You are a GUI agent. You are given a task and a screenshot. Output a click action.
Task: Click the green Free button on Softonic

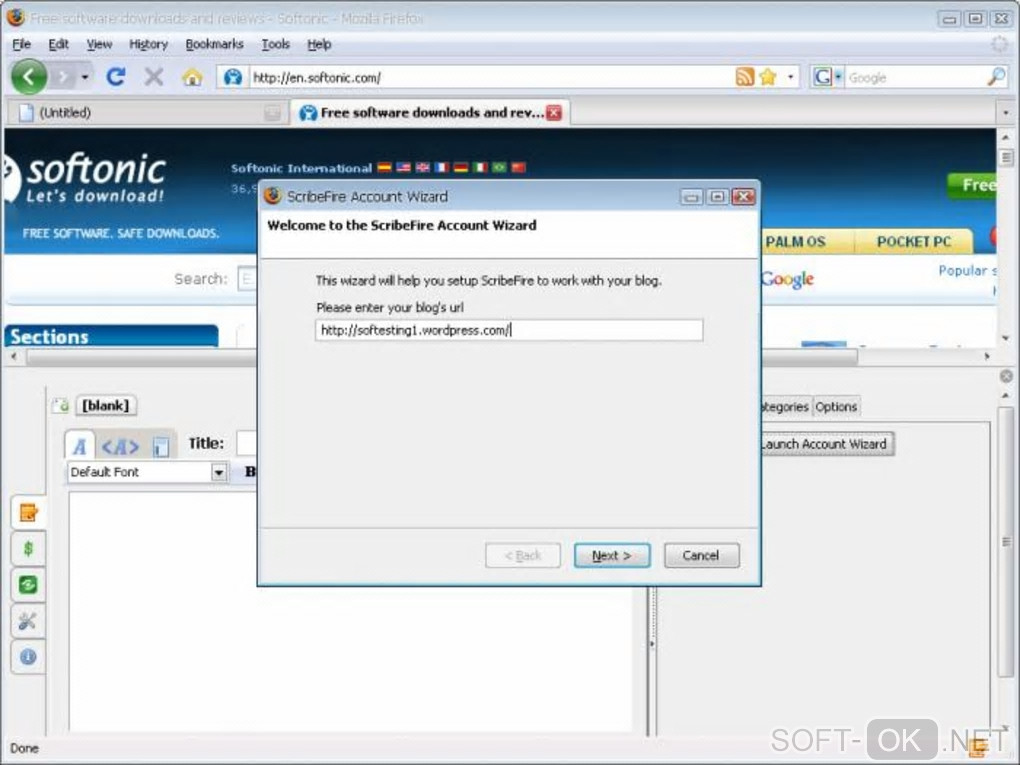click(972, 185)
